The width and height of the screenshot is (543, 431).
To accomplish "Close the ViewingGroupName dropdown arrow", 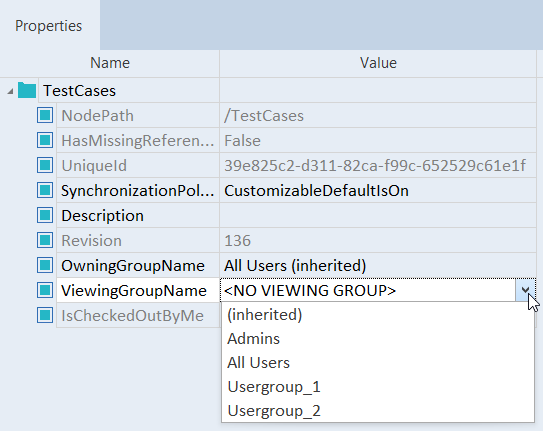I will (x=525, y=290).
